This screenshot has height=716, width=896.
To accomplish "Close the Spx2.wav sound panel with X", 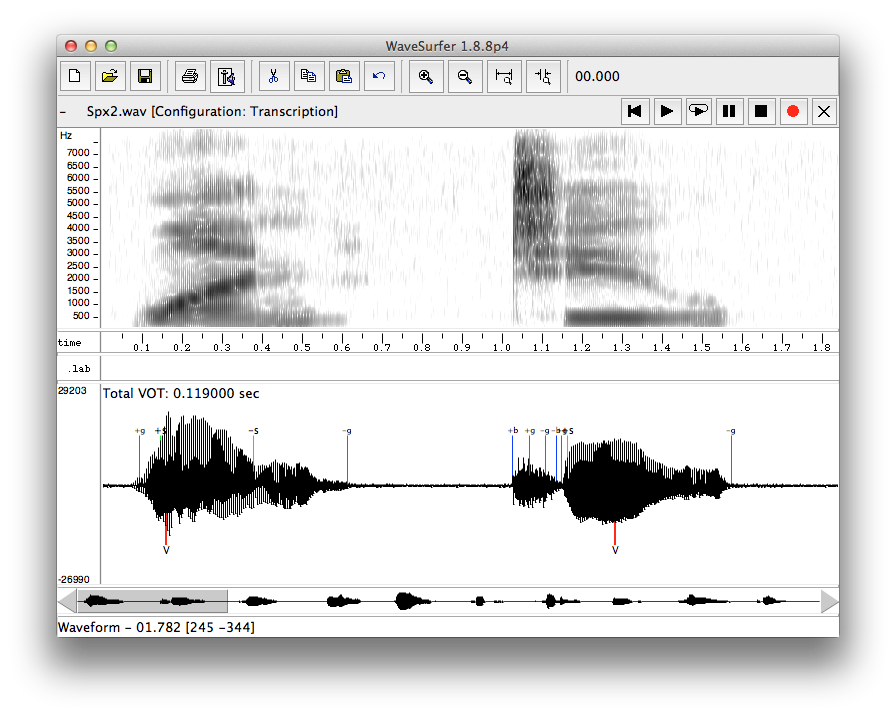I will (823, 111).
